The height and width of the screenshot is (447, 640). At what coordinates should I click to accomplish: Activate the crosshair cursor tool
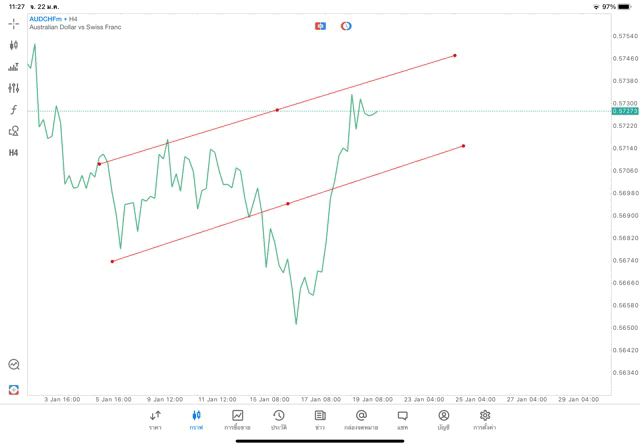[x=14, y=23]
